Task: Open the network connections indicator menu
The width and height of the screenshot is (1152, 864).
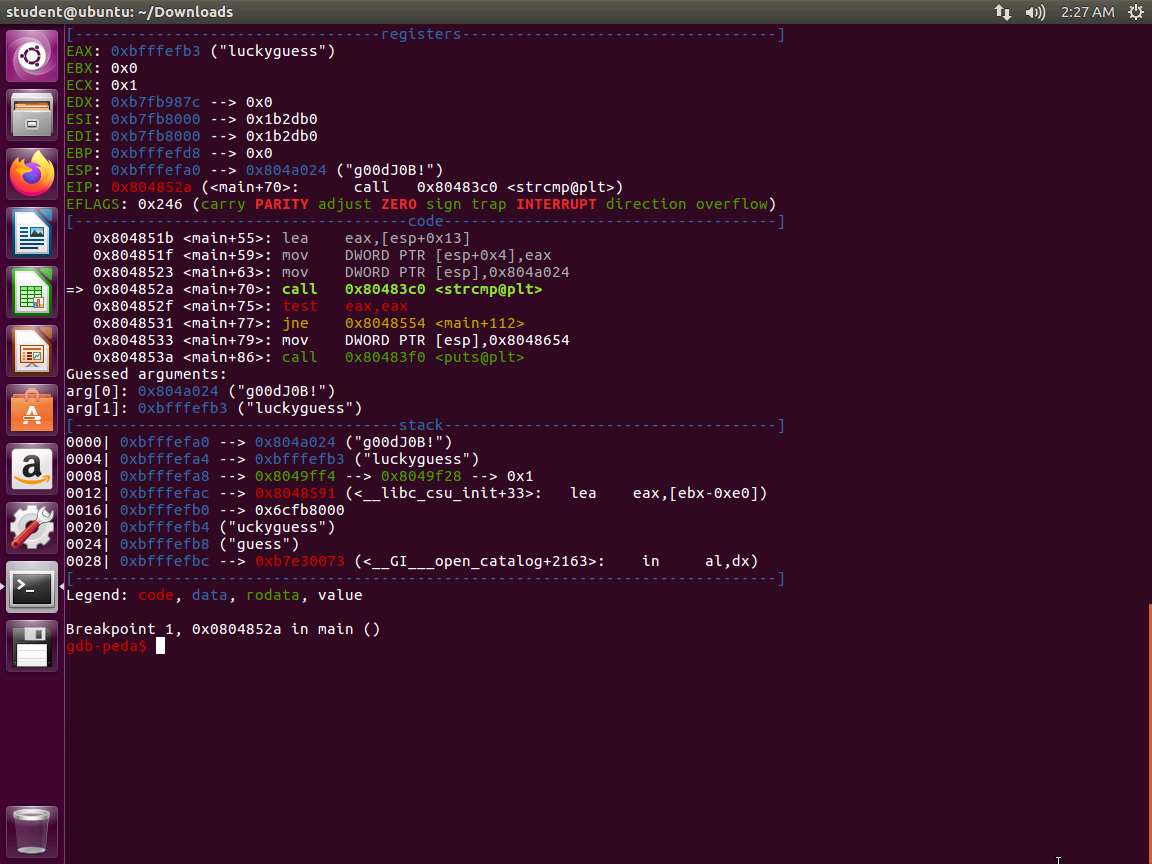Action: click(1002, 12)
